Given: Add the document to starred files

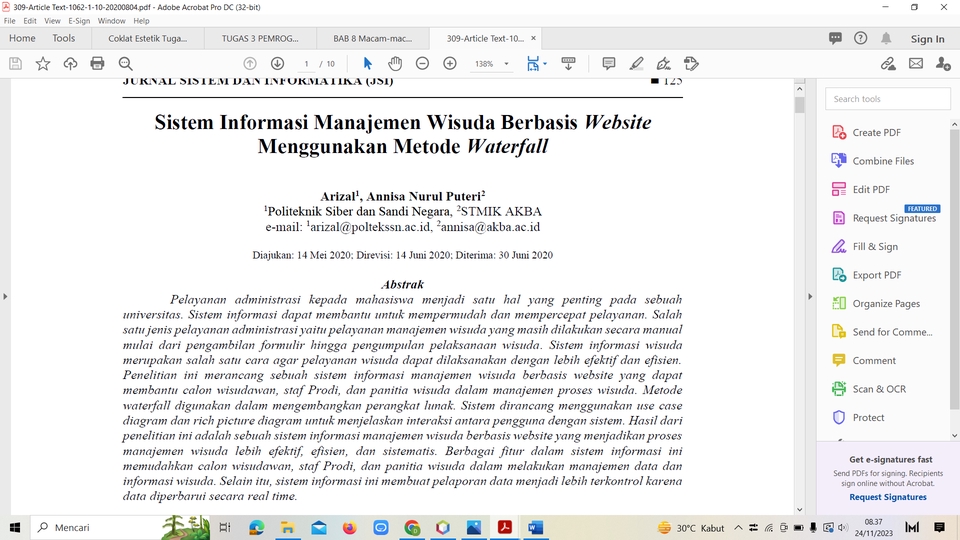Looking at the screenshot, I should point(43,64).
